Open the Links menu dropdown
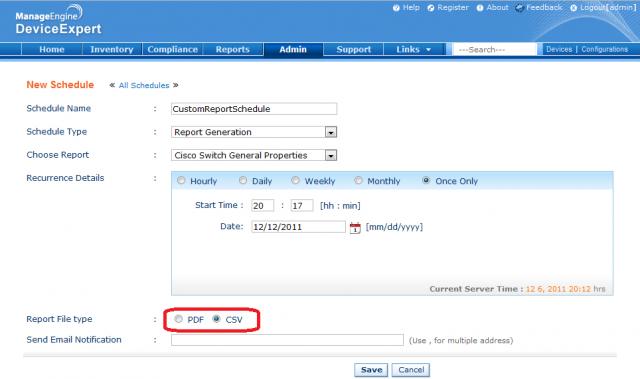Viewport: 640px width, 379px height. pyautogui.click(x=413, y=49)
